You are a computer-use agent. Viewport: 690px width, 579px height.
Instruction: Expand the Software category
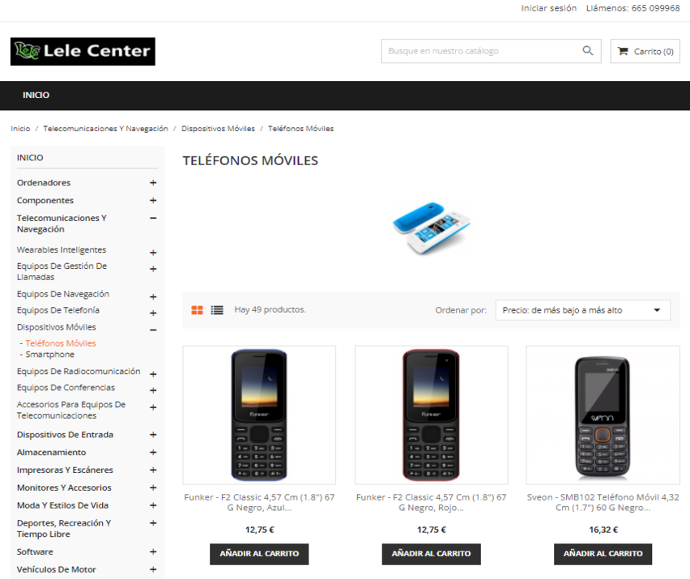pyautogui.click(x=153, y=552)
